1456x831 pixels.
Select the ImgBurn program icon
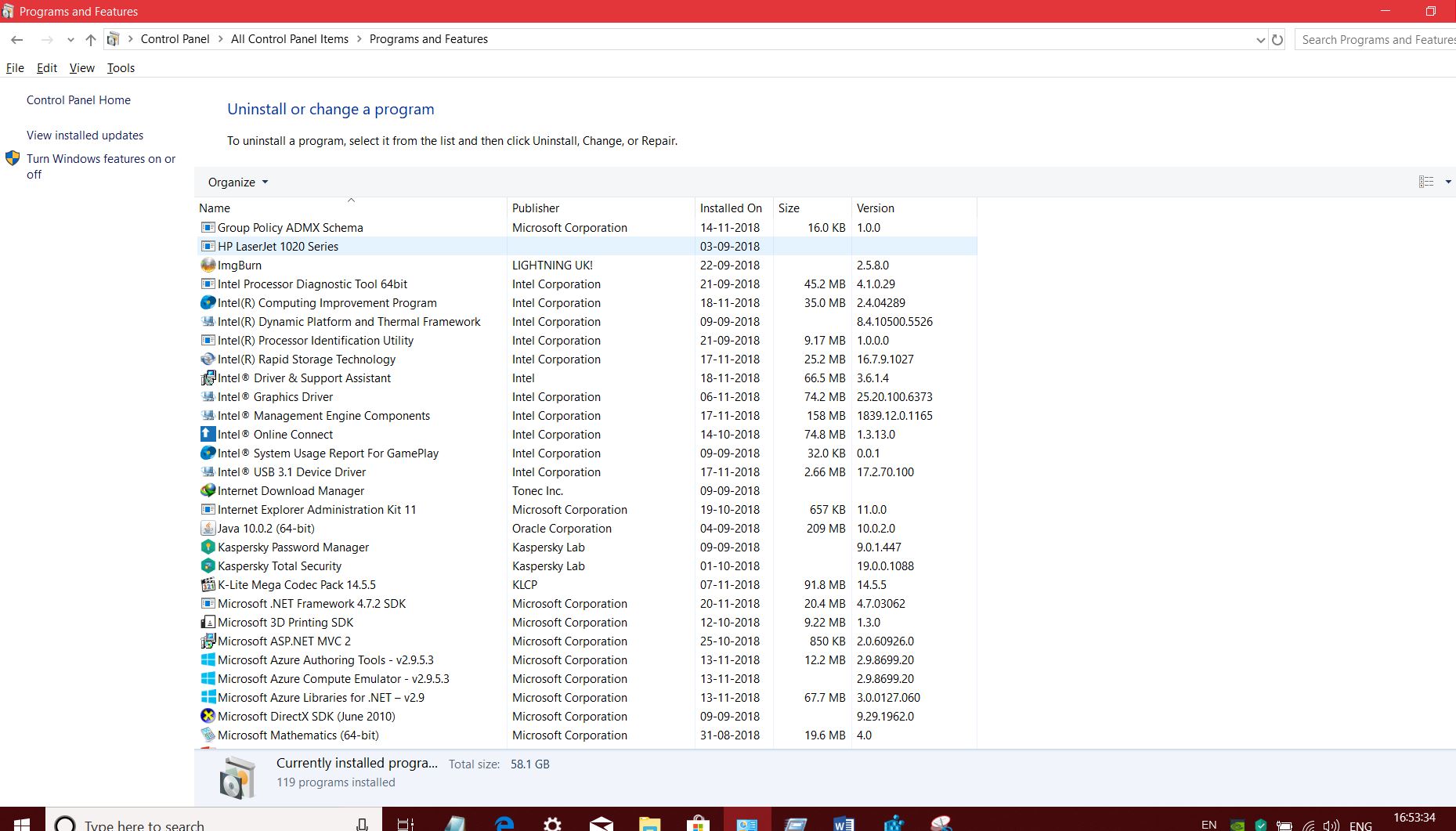tap(208, 266)
